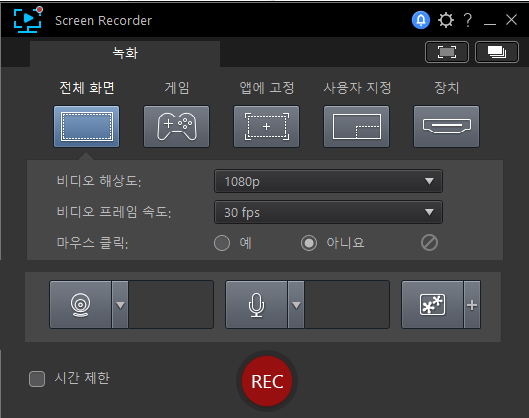The image size is (529, 418).
Task: Start recording with the red REC button
Action: pos(267,381)
